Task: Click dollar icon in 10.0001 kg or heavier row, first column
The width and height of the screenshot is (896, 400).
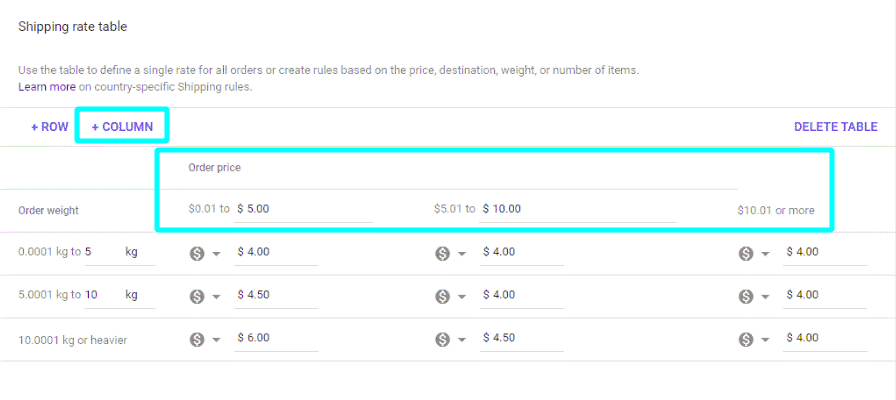Action: click(197, 340)
